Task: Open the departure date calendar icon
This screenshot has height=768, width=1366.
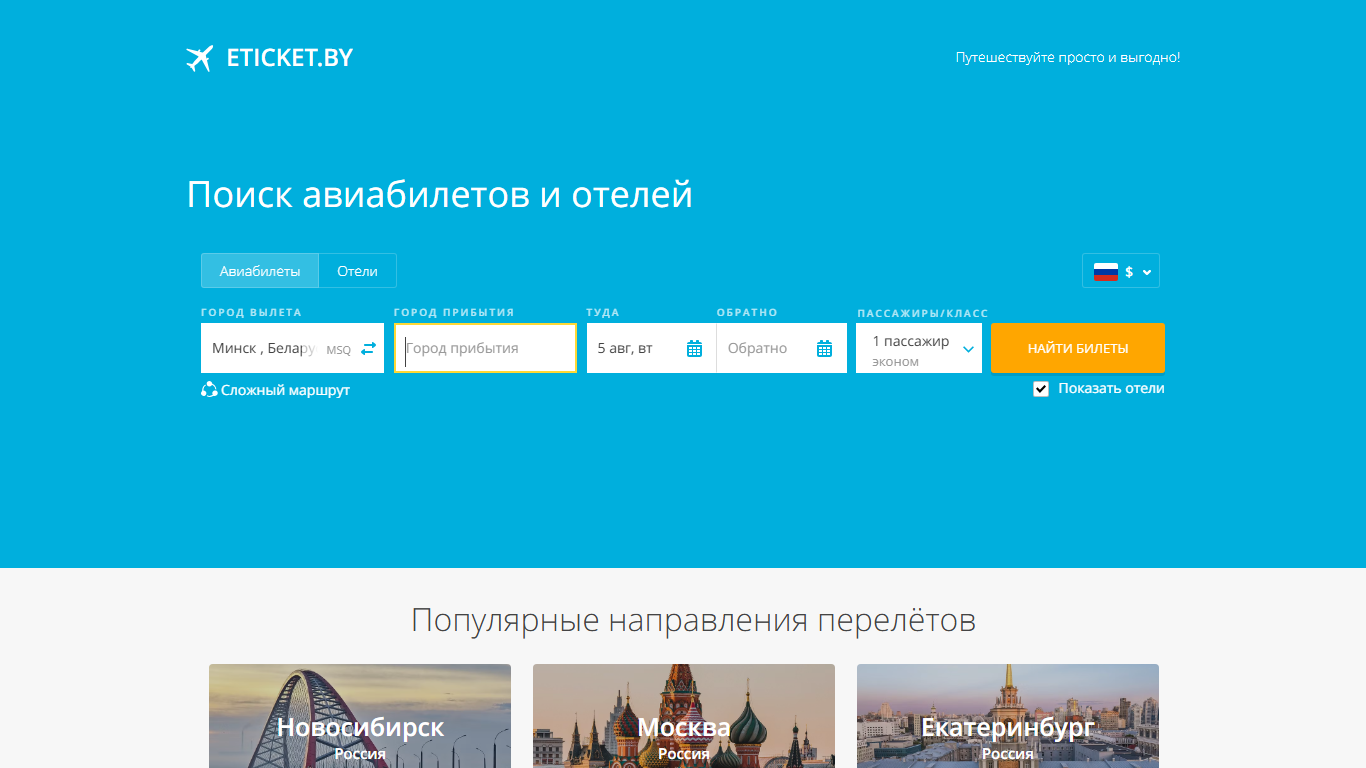Action: point(695,349)
